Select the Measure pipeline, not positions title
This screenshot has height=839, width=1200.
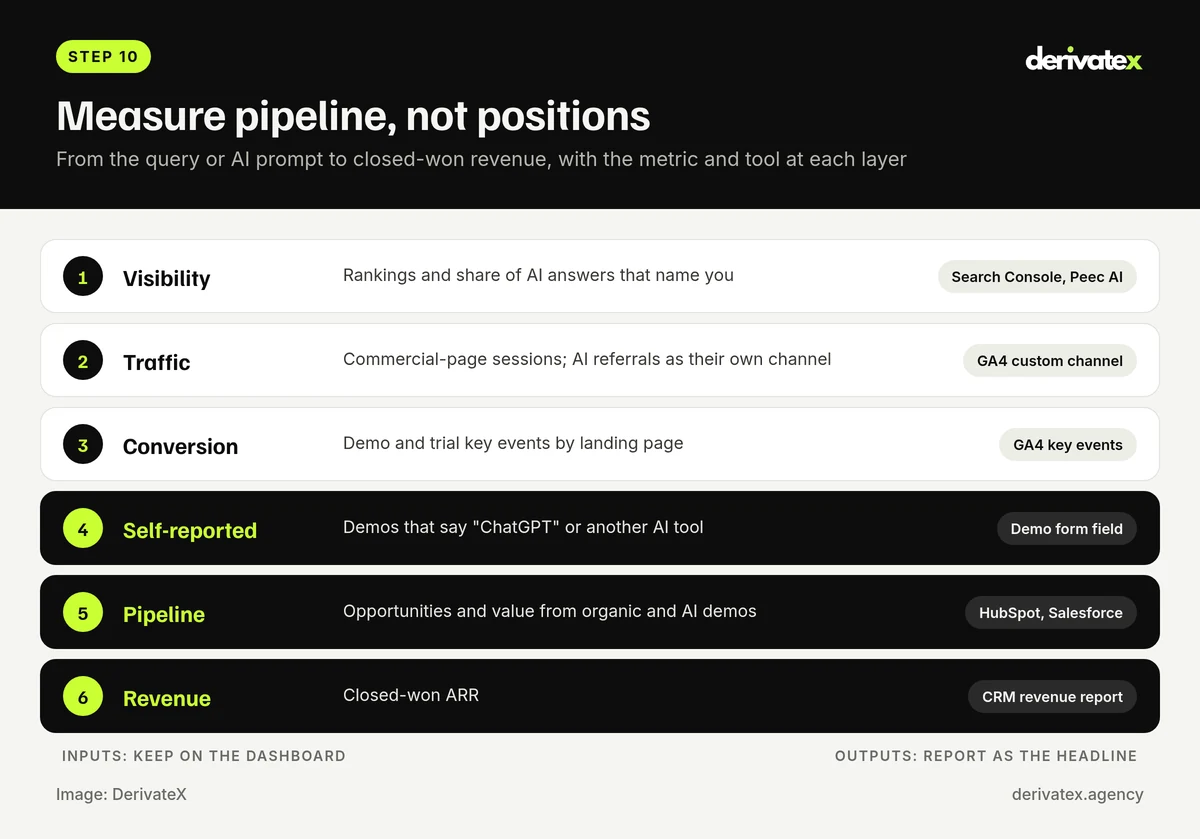click(x=353, y=117)
